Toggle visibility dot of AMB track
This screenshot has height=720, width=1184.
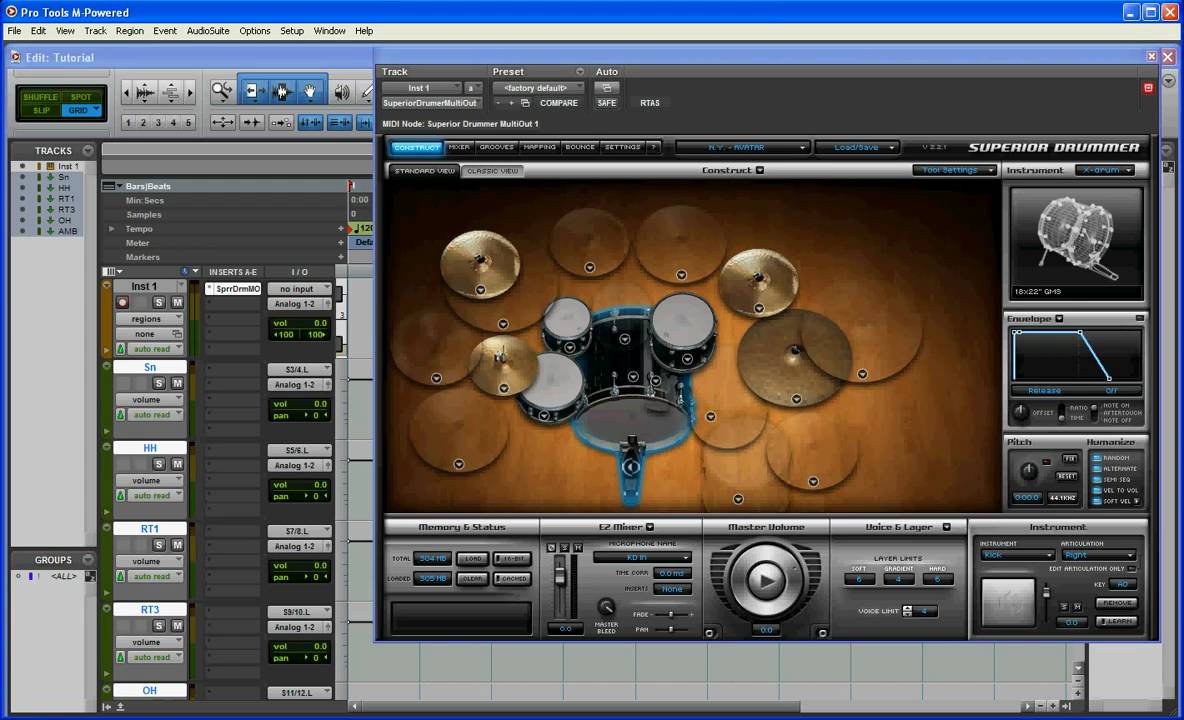(22, 231)
